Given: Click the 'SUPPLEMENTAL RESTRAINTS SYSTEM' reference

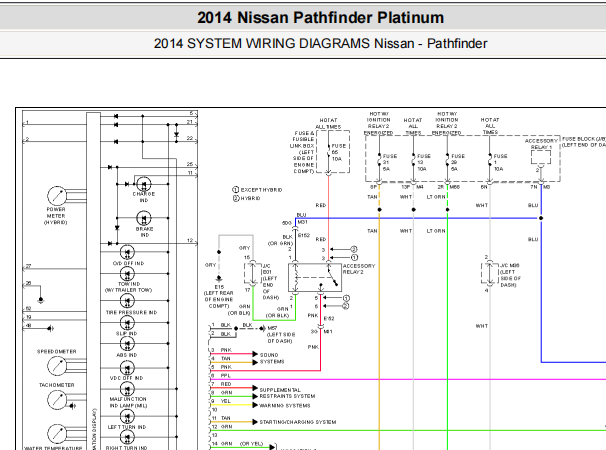Looking at the screenshot, I should pyautogui.click(x=287, y=393).
